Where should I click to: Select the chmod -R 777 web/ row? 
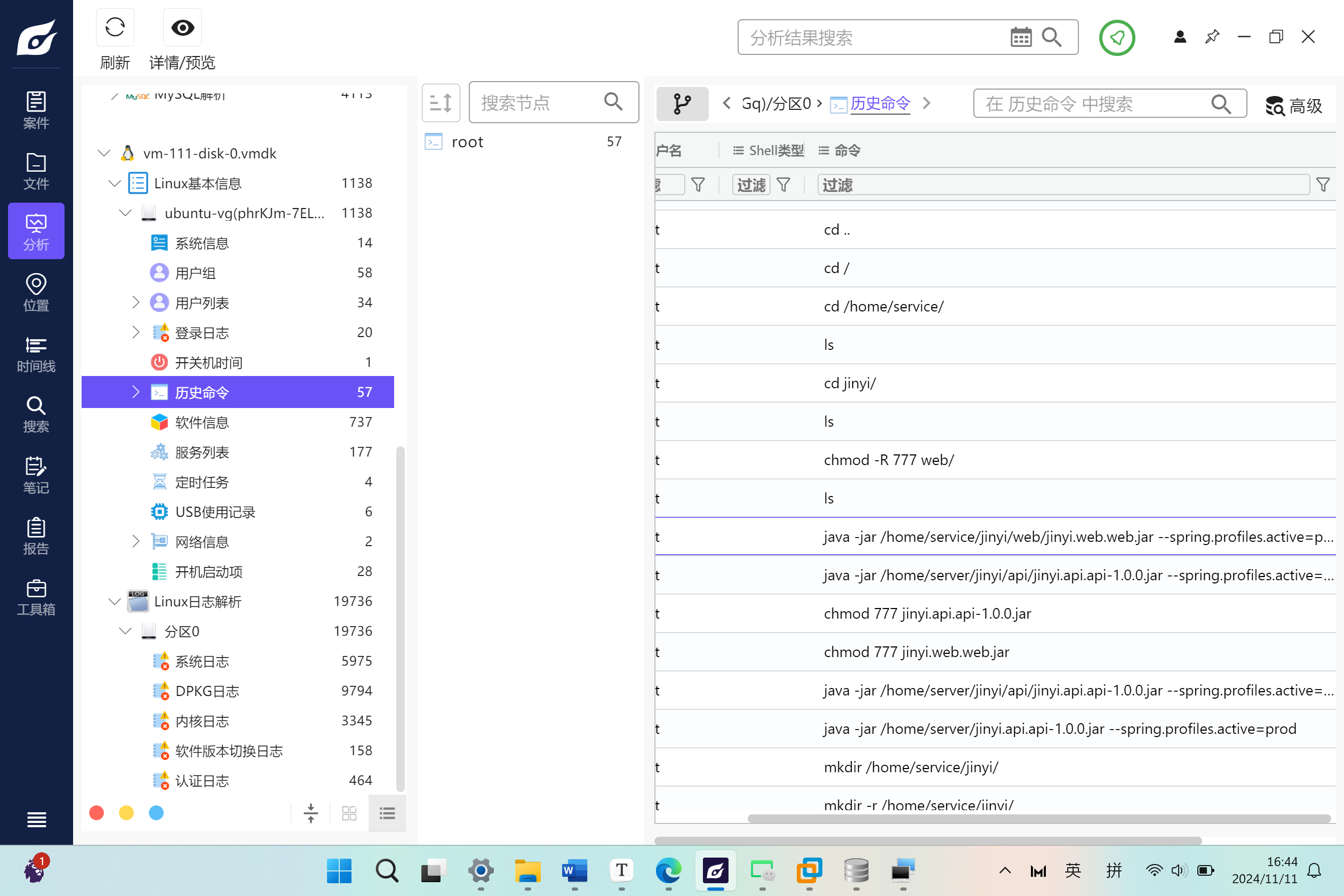click(x=995, y=459)
